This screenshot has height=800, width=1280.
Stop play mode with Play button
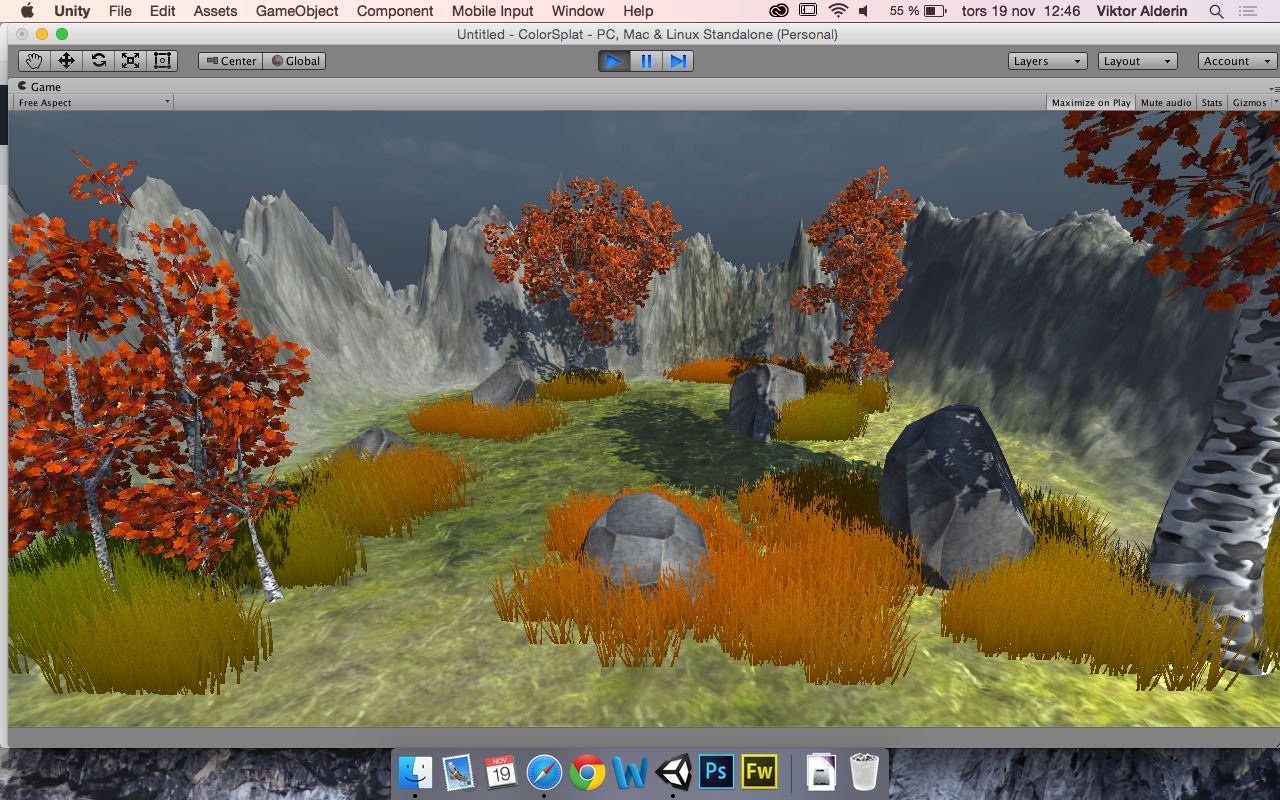pos(614,61)
